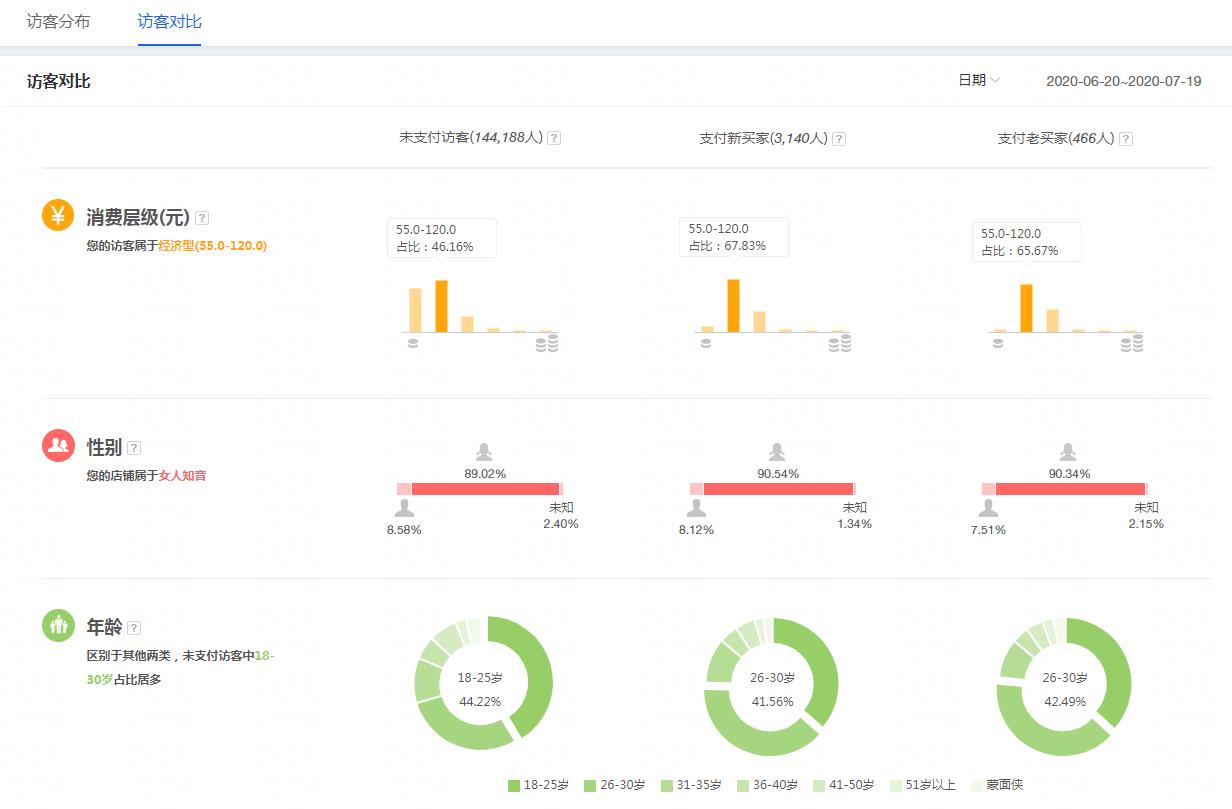
Task: Toggle the 蒙面侠 legend item
Action: pyautogui.click(x=997, y=785)
